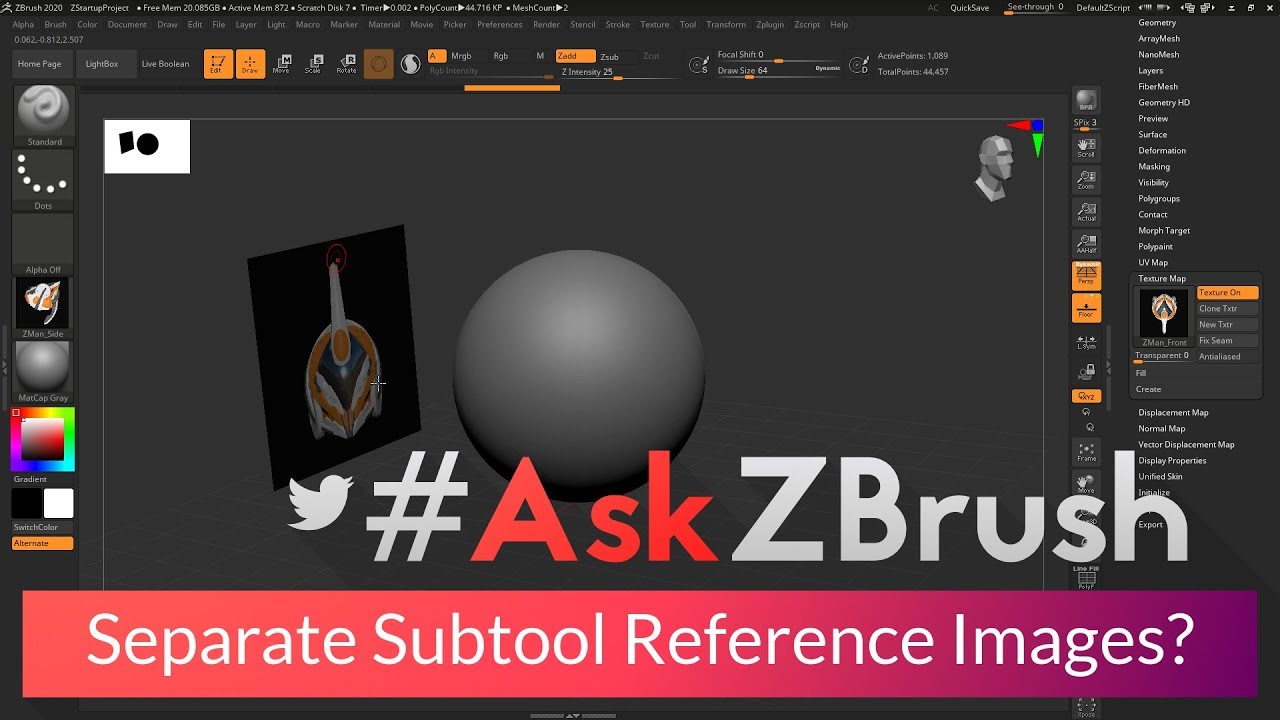Click Clone Txtr button

click(1227, 308)
